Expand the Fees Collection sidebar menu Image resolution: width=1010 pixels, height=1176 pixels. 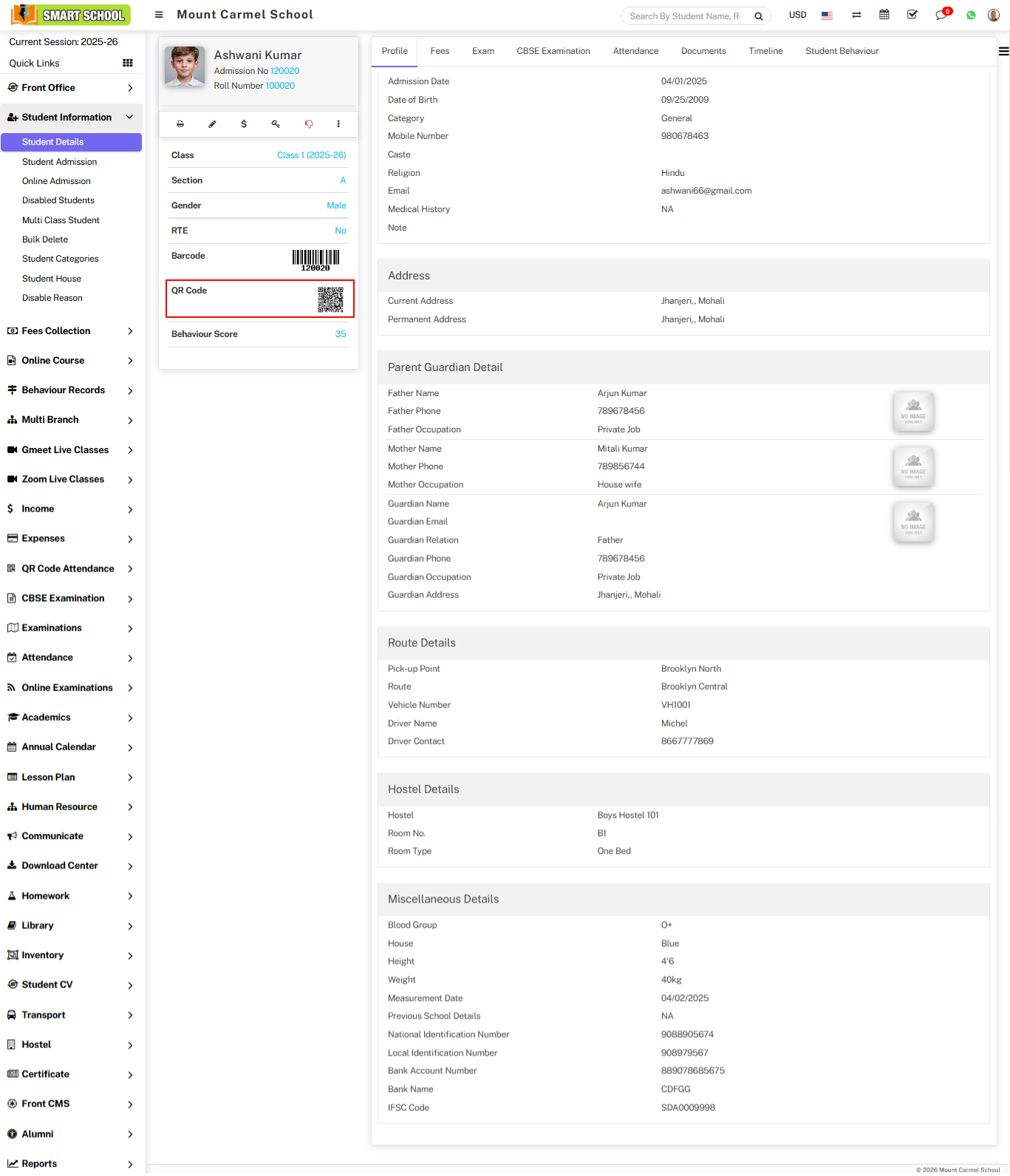pos(71,331)
